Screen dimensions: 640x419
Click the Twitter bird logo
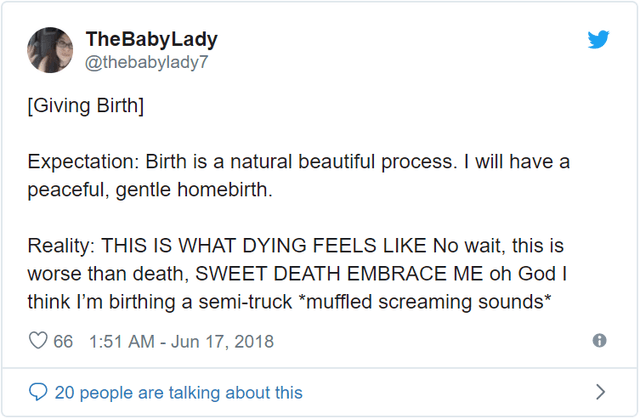click(598, 39)
